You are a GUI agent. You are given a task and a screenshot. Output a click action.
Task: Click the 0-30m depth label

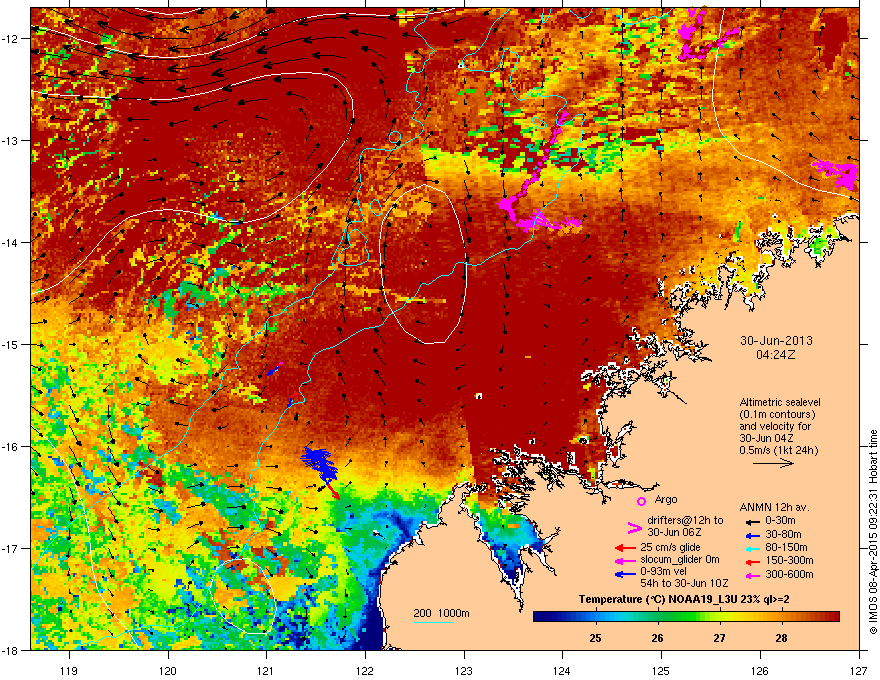click(x=780, y=521)
